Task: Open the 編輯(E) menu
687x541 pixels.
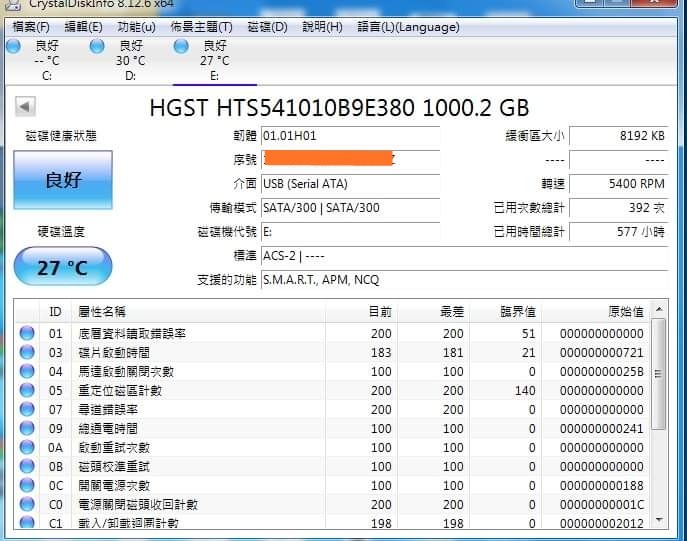Action: pos(83,27)
